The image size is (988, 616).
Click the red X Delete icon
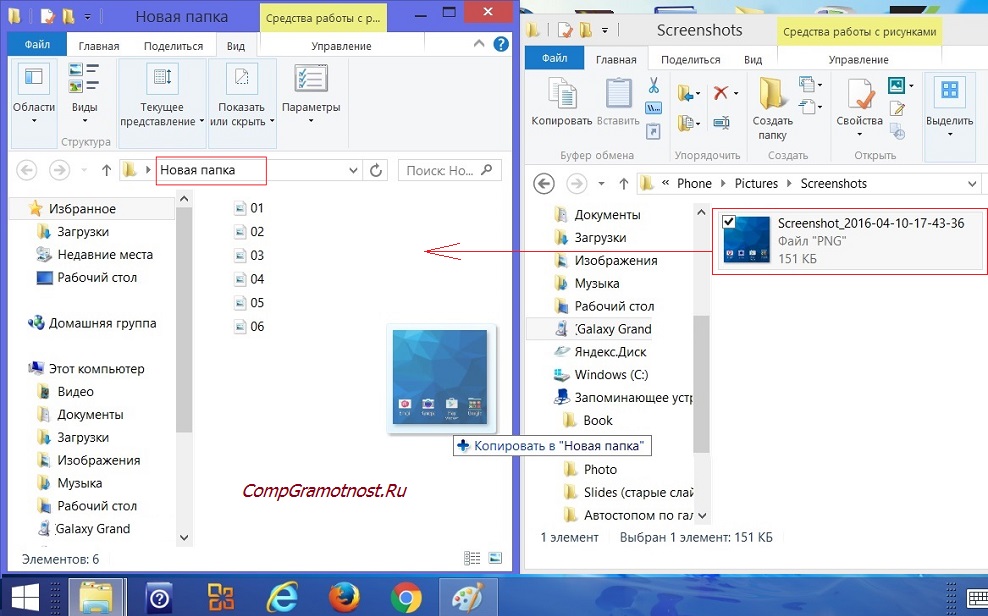(721, 92)
